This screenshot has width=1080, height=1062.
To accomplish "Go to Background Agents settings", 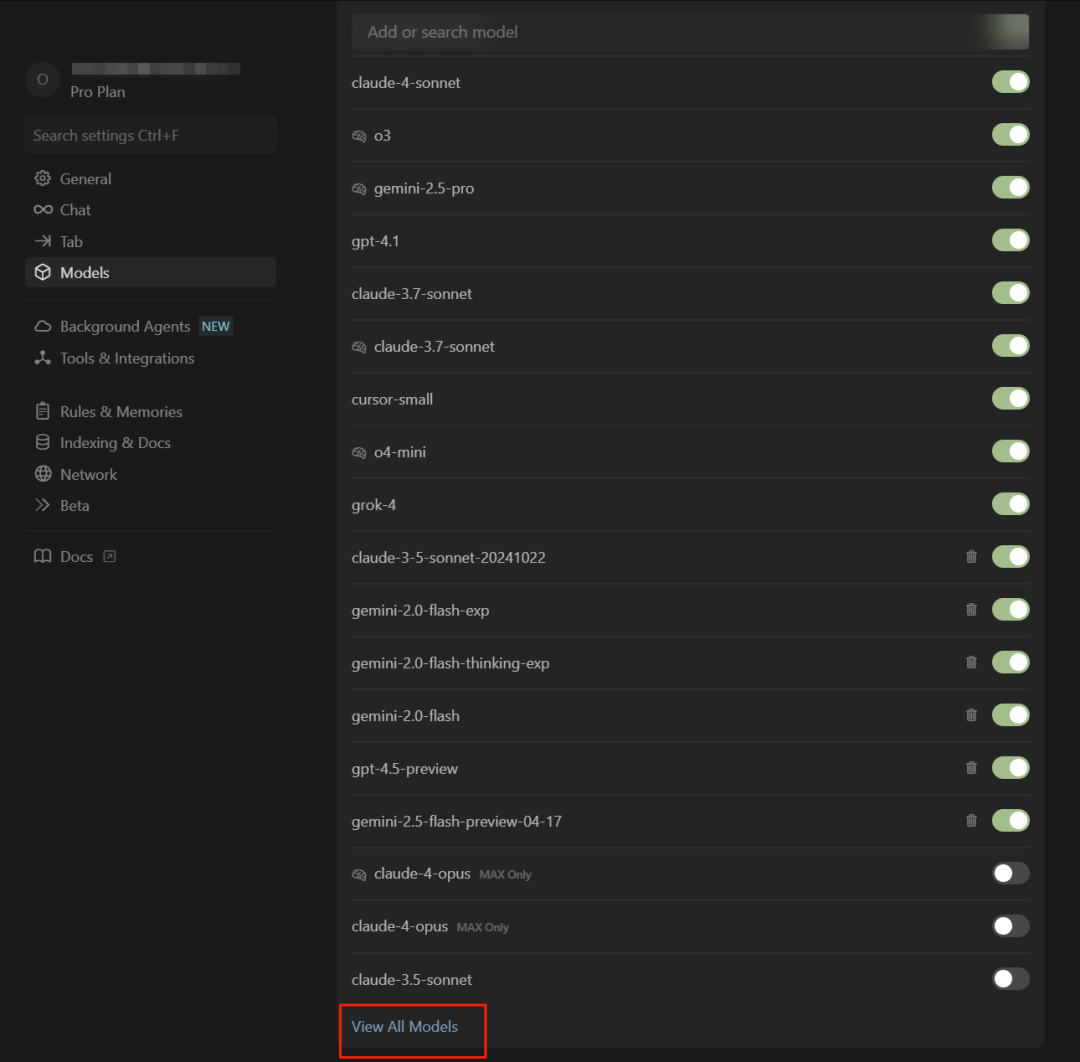I will [125, 327].
